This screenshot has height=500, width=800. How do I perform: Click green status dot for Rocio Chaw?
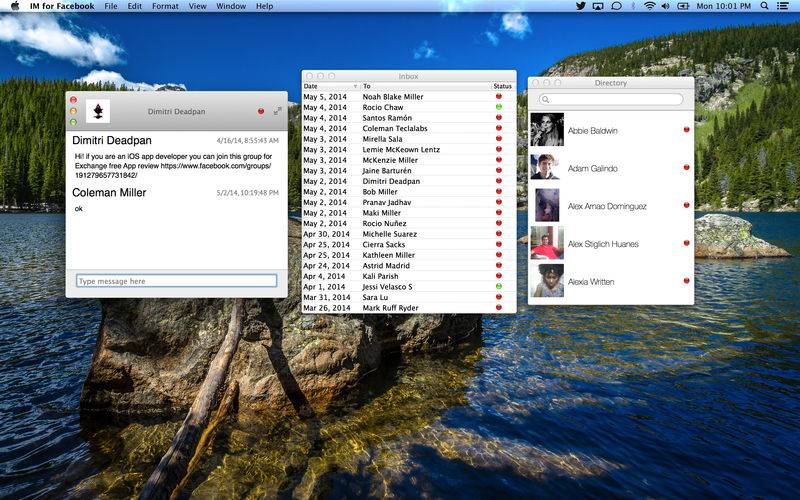point(499,107)
